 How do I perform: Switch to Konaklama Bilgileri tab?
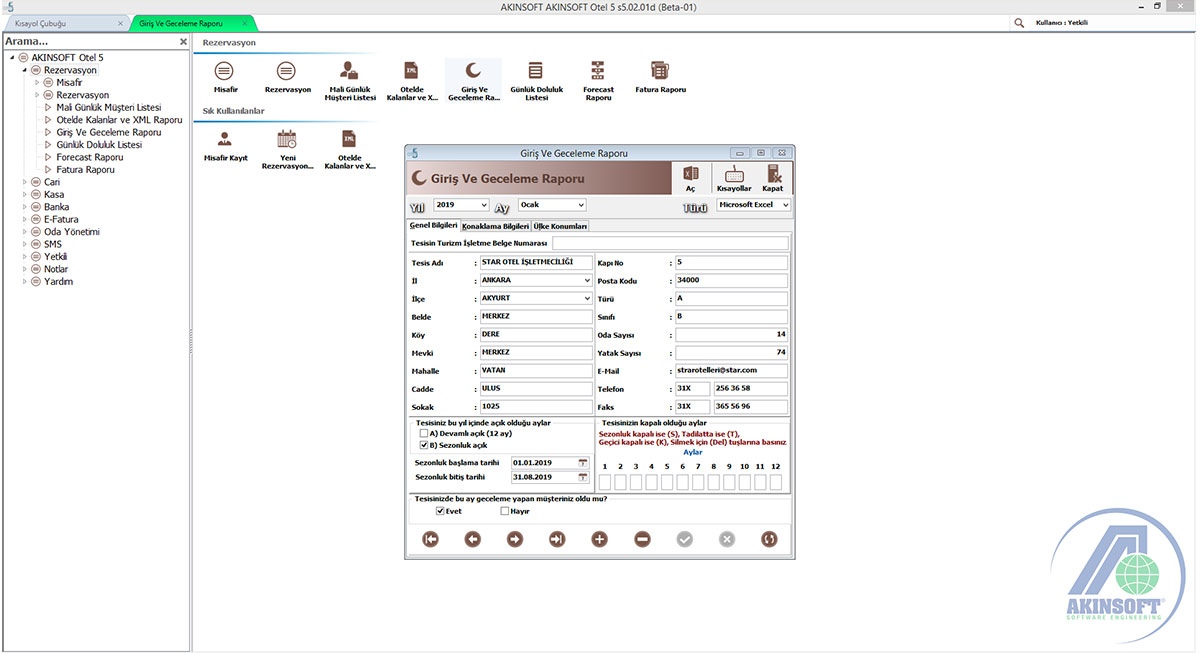tap(495, 226)
